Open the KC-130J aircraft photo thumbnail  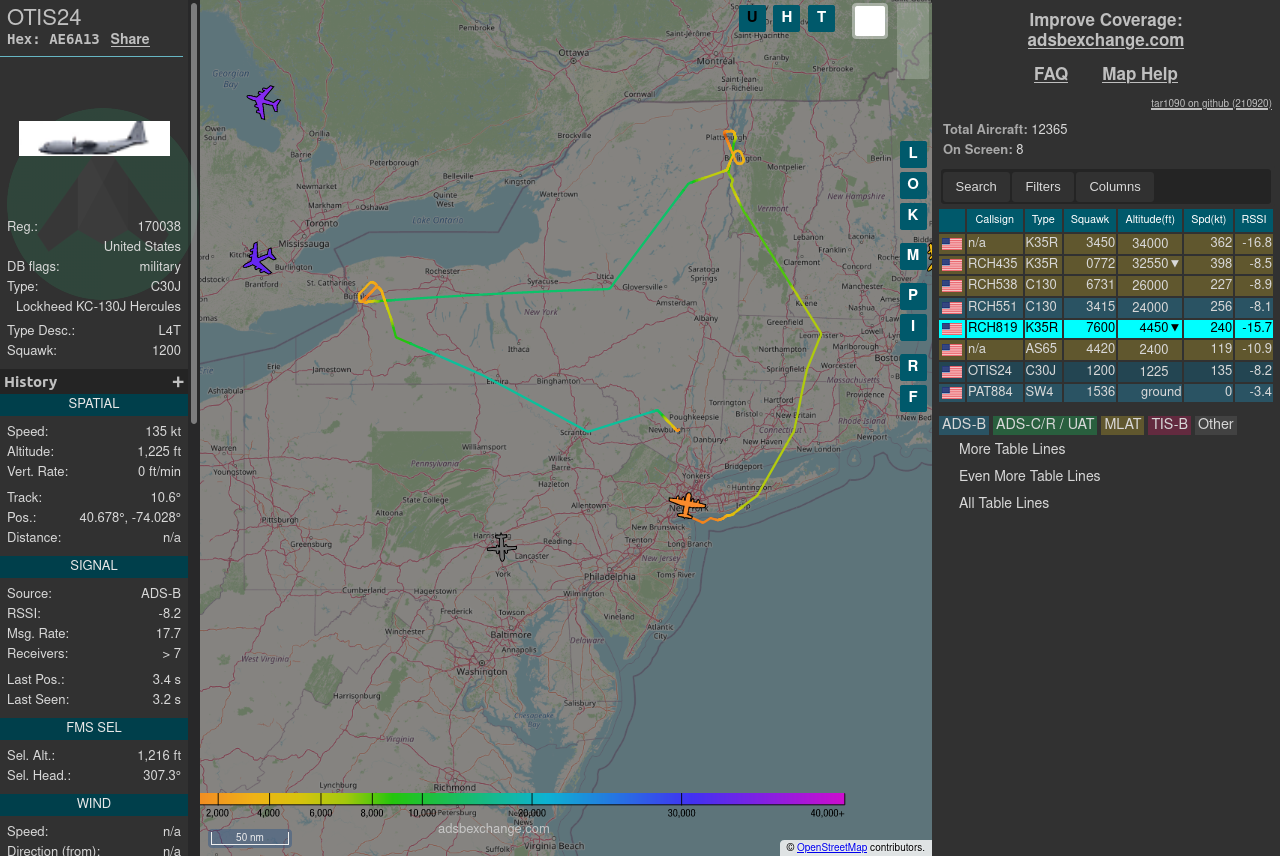[x=94, y=138]
